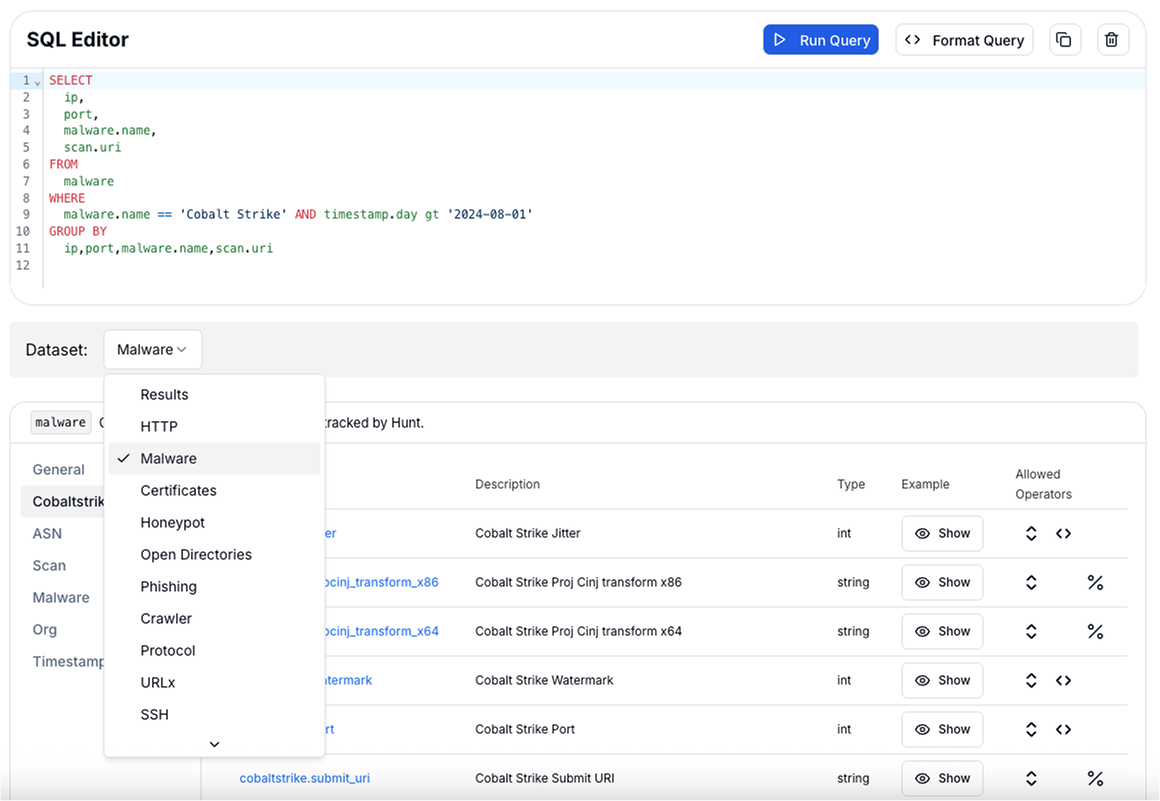1160x801 pixels.
Task: Show example for Cobalt Strike Watermark
Action: [x=942, y=680]
